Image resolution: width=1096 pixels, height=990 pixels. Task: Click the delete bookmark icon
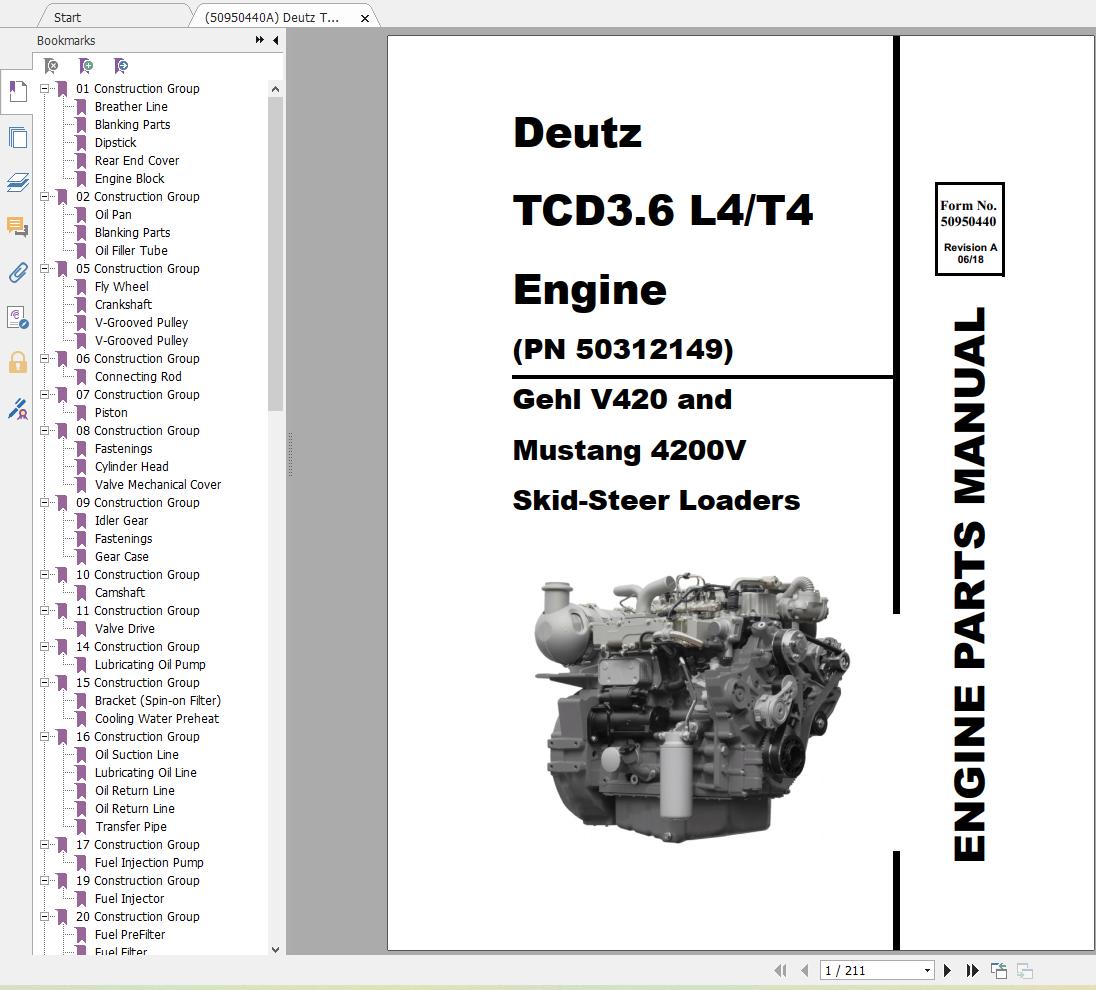click(x=51, y=66)
